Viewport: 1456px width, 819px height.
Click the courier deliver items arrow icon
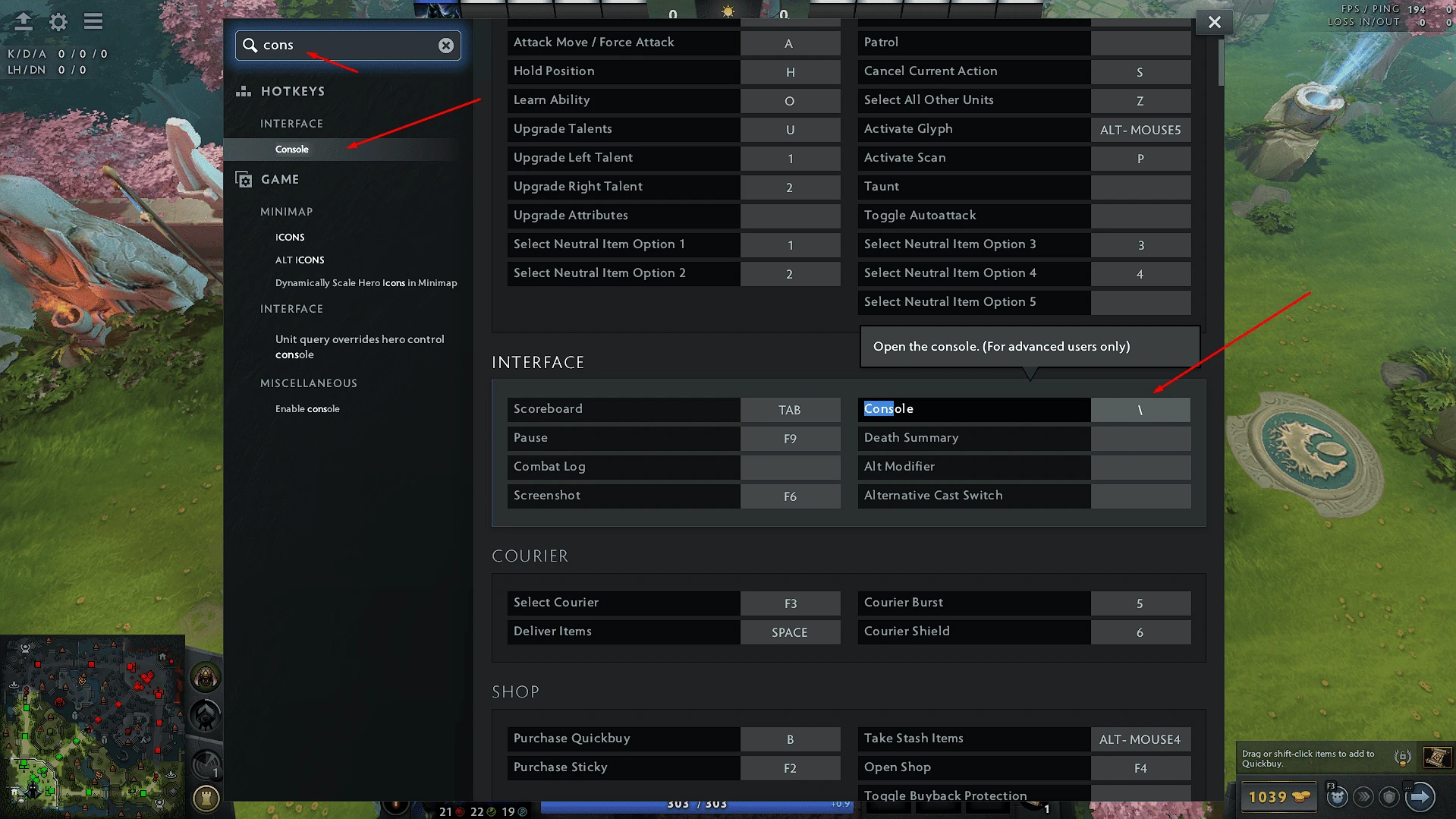tap(1420, 796)
